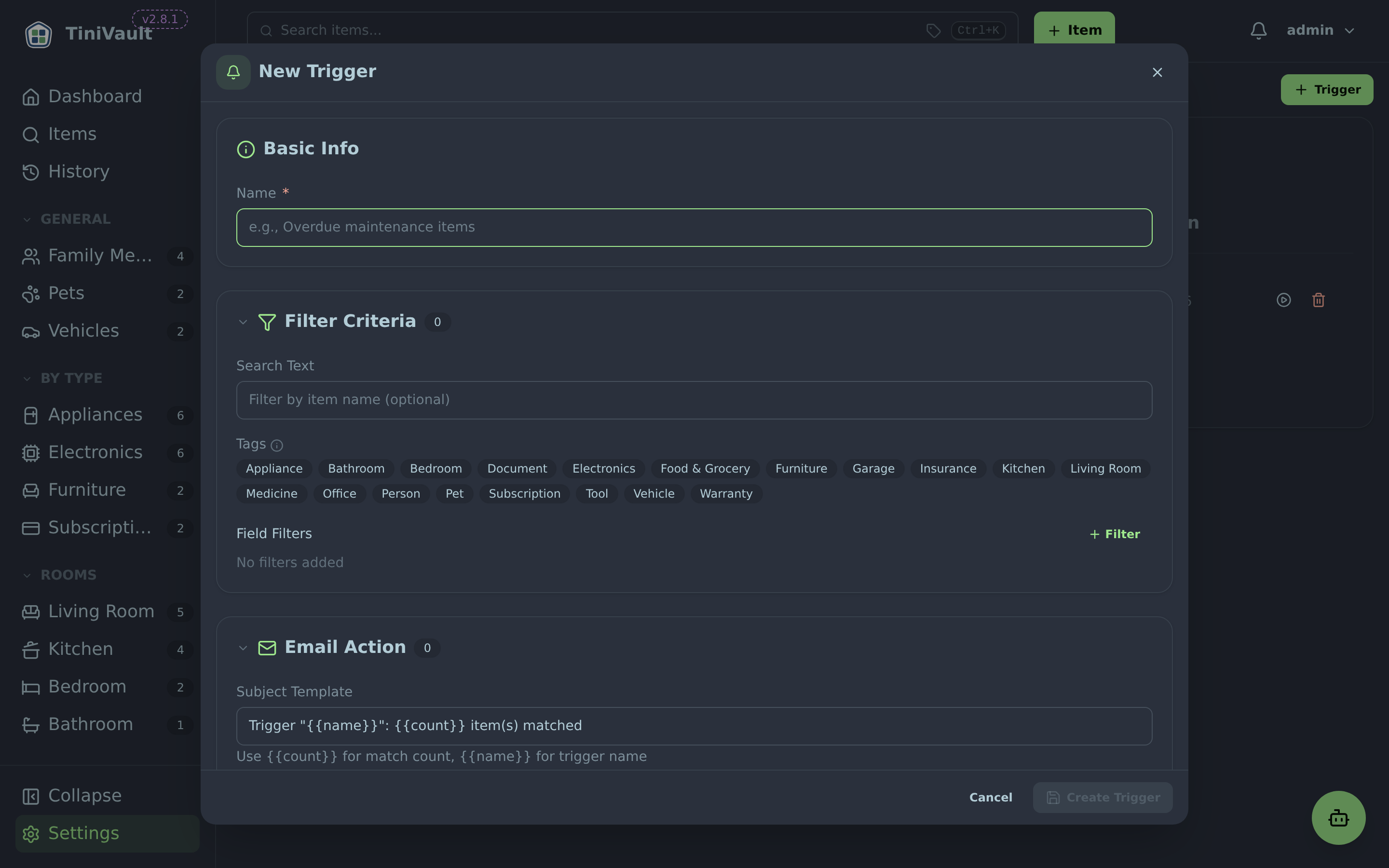
Task: Open Settings in the sidebar
Action: [x=108, y=834]
